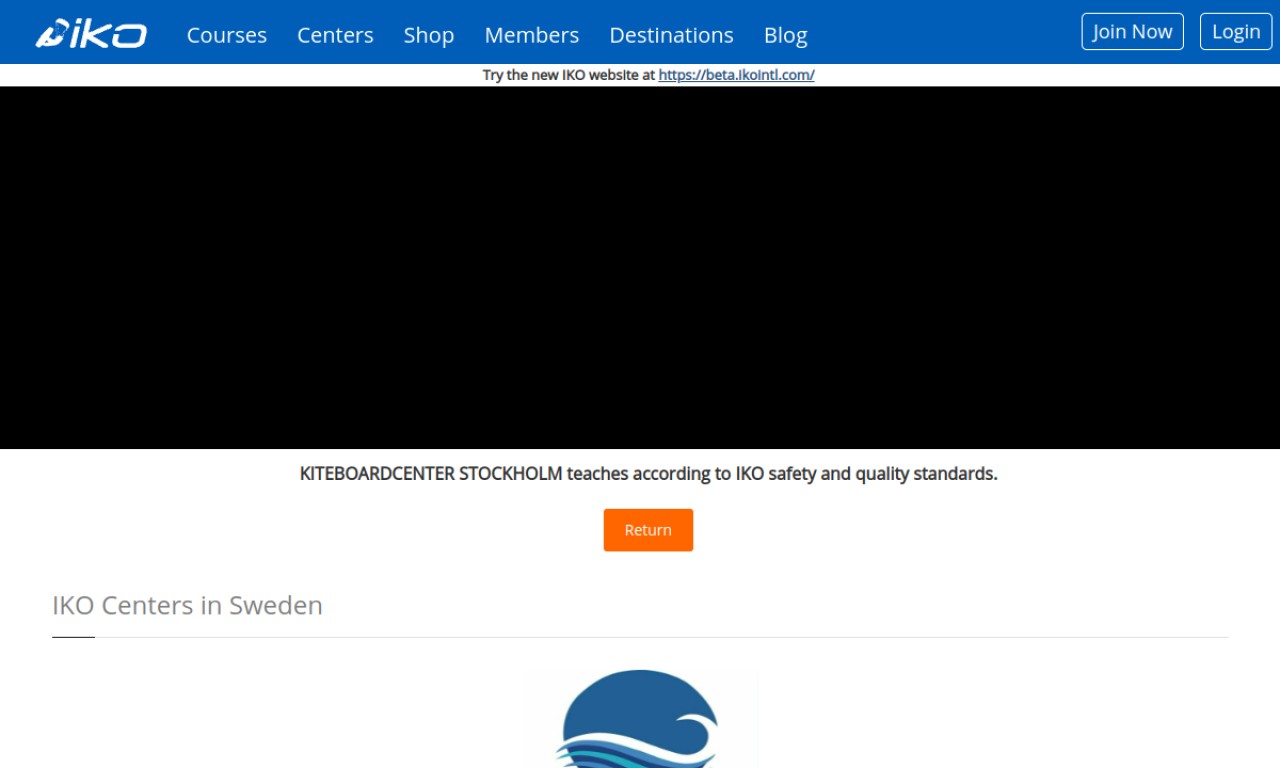Select the 'IKO Centers in Sweden' heading
This screenshot has height=768, width=1280.
click(x=187, y=605)
